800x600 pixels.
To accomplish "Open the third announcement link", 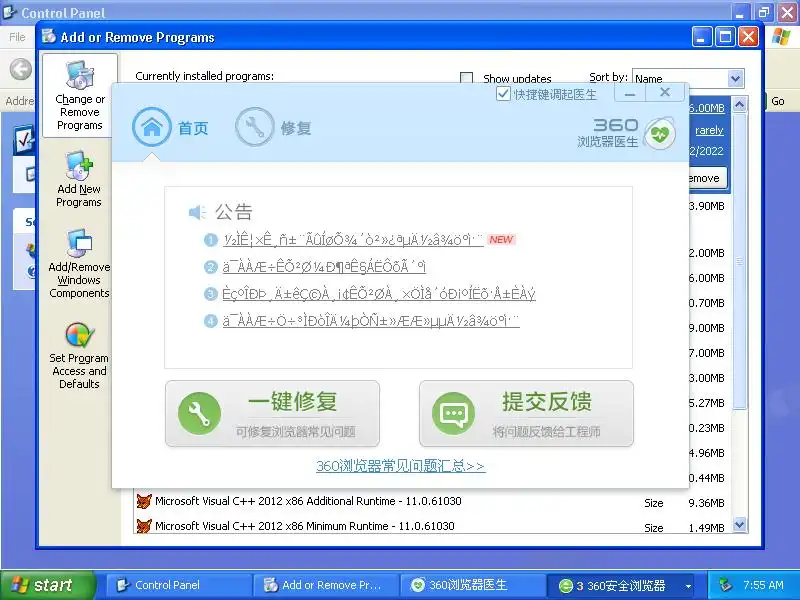I will coord(379,294).
